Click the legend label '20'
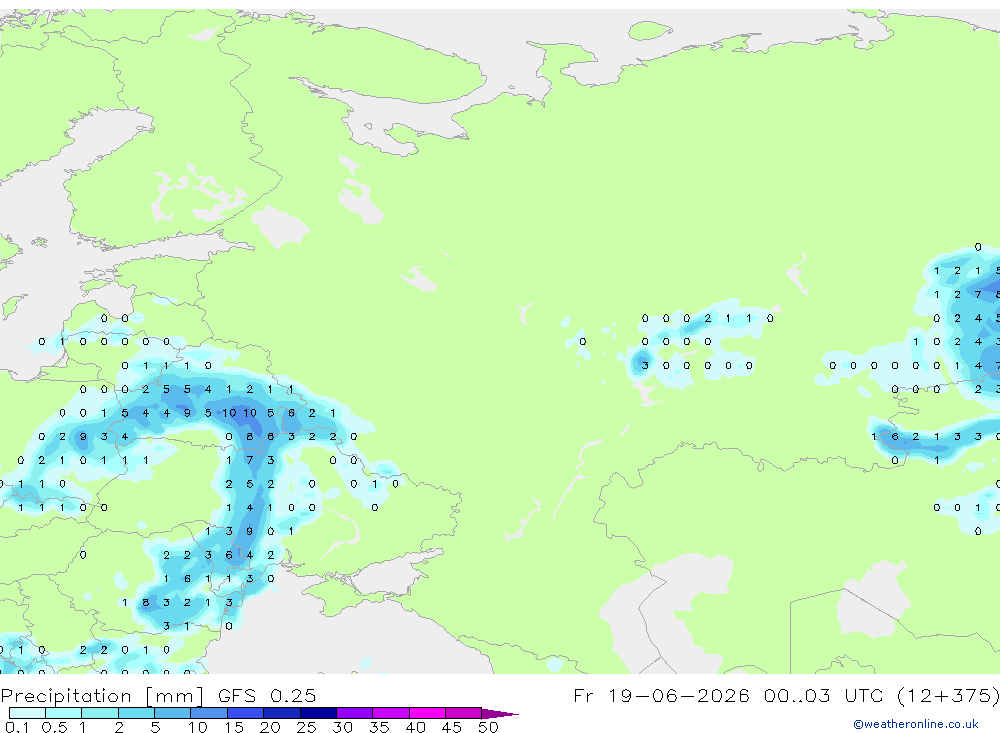Viewport: 1000px width, 733px height. pos(270,727)
